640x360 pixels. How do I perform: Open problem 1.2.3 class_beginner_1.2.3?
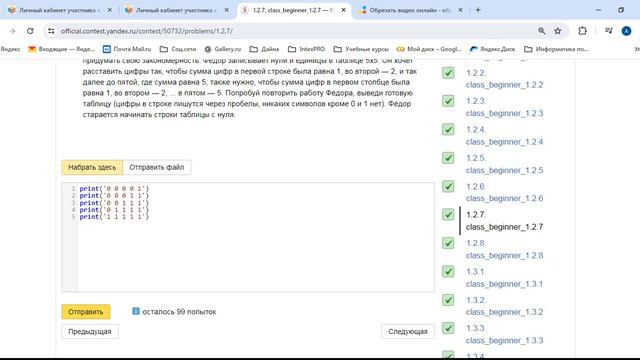504,107
